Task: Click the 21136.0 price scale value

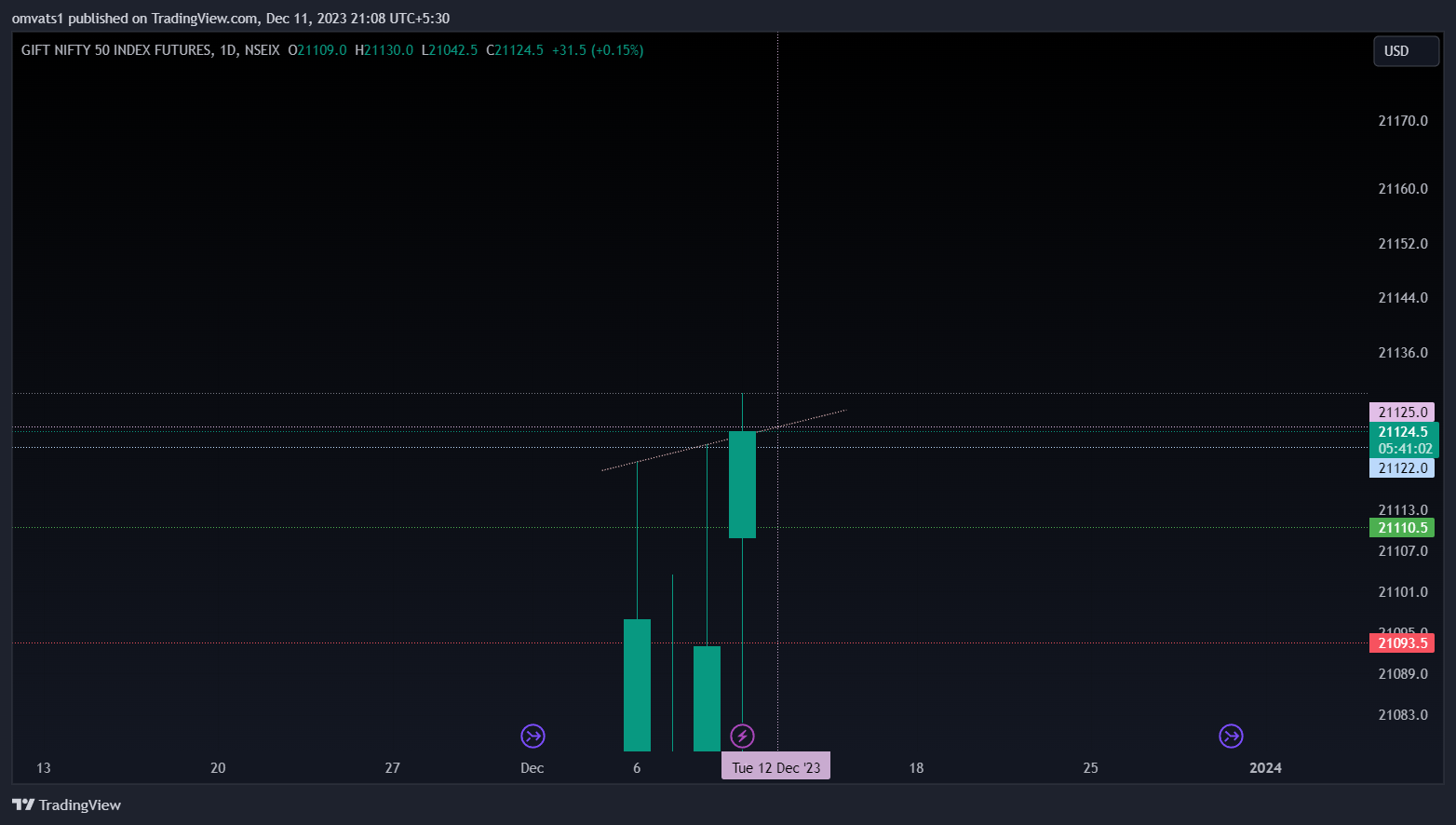Action: [1403, 353]
